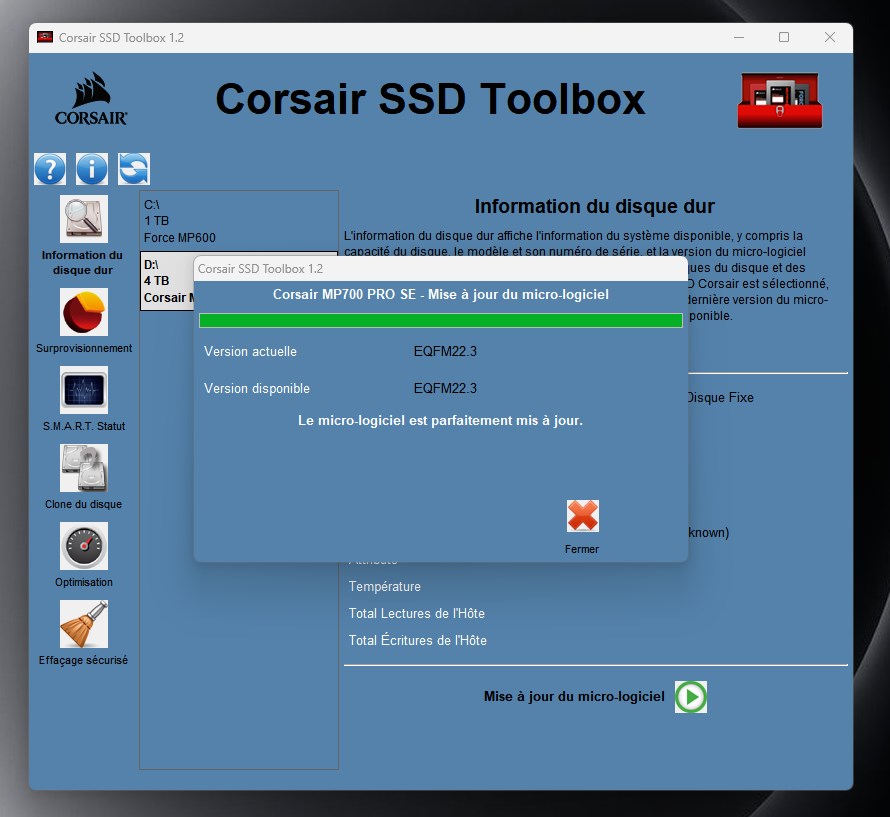Click the Corsair SSD Toolbox main heading
890x817 pixels.
pyautogui.click(x=430, y=99)
